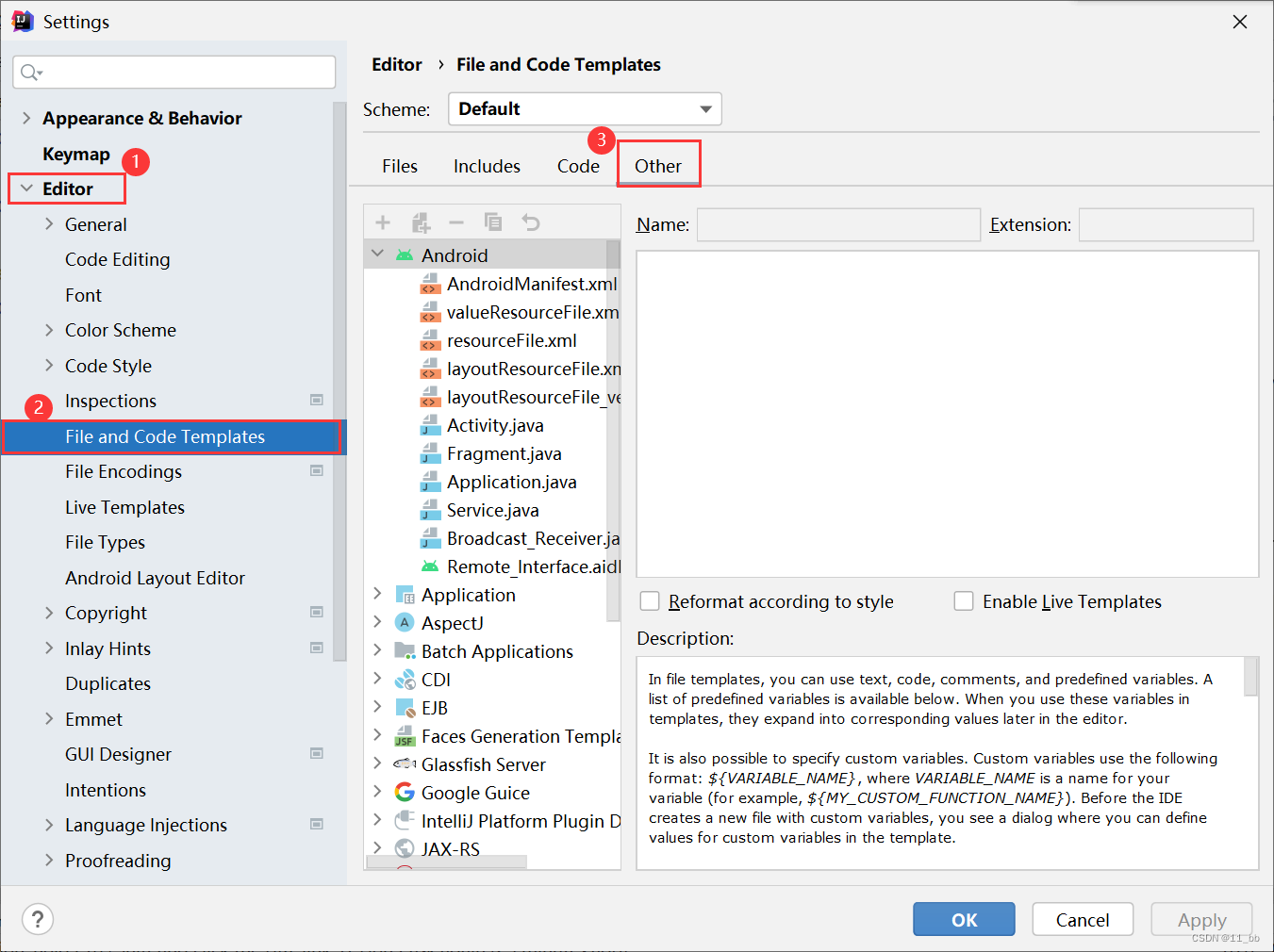The height and width of the screenshot is (952, 1274).
Task: Switch to the Code tab
Action: [x=578, y=166]
